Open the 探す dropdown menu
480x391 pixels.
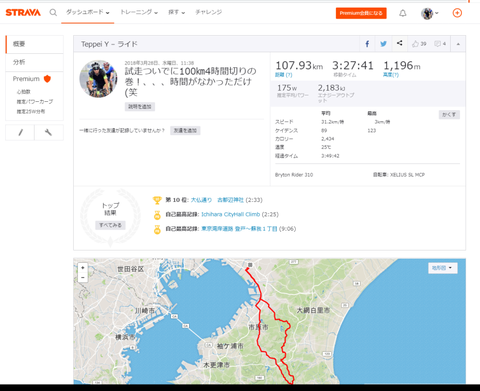pyautogui.click(x=176, y=12)
